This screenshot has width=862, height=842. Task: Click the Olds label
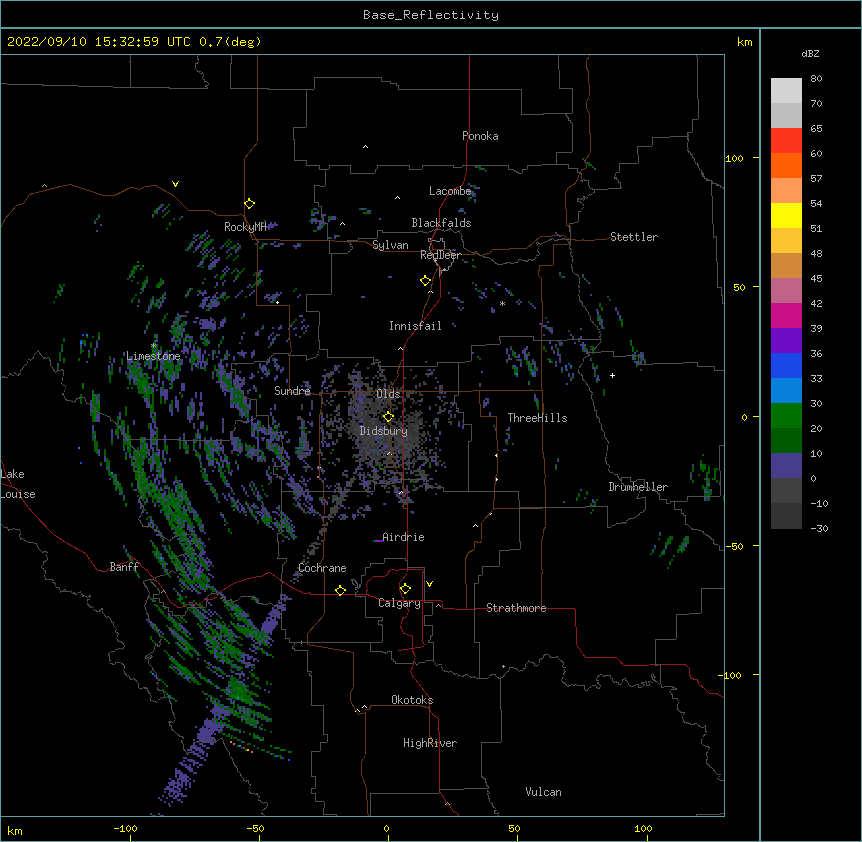pos(388,394)
